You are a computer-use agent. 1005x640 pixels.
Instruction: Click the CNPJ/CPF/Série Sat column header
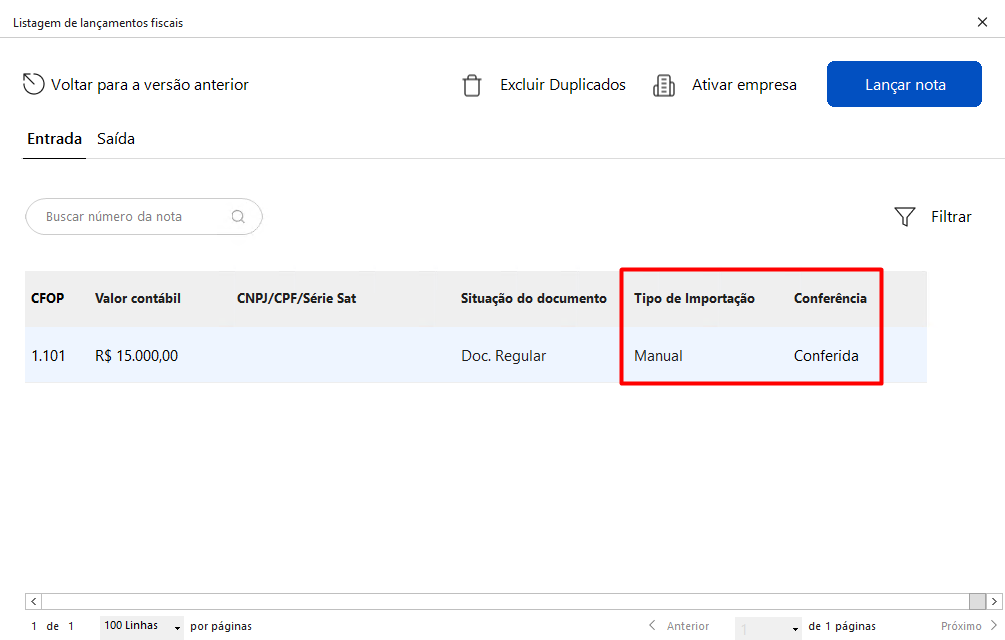(x=296, y=299)
